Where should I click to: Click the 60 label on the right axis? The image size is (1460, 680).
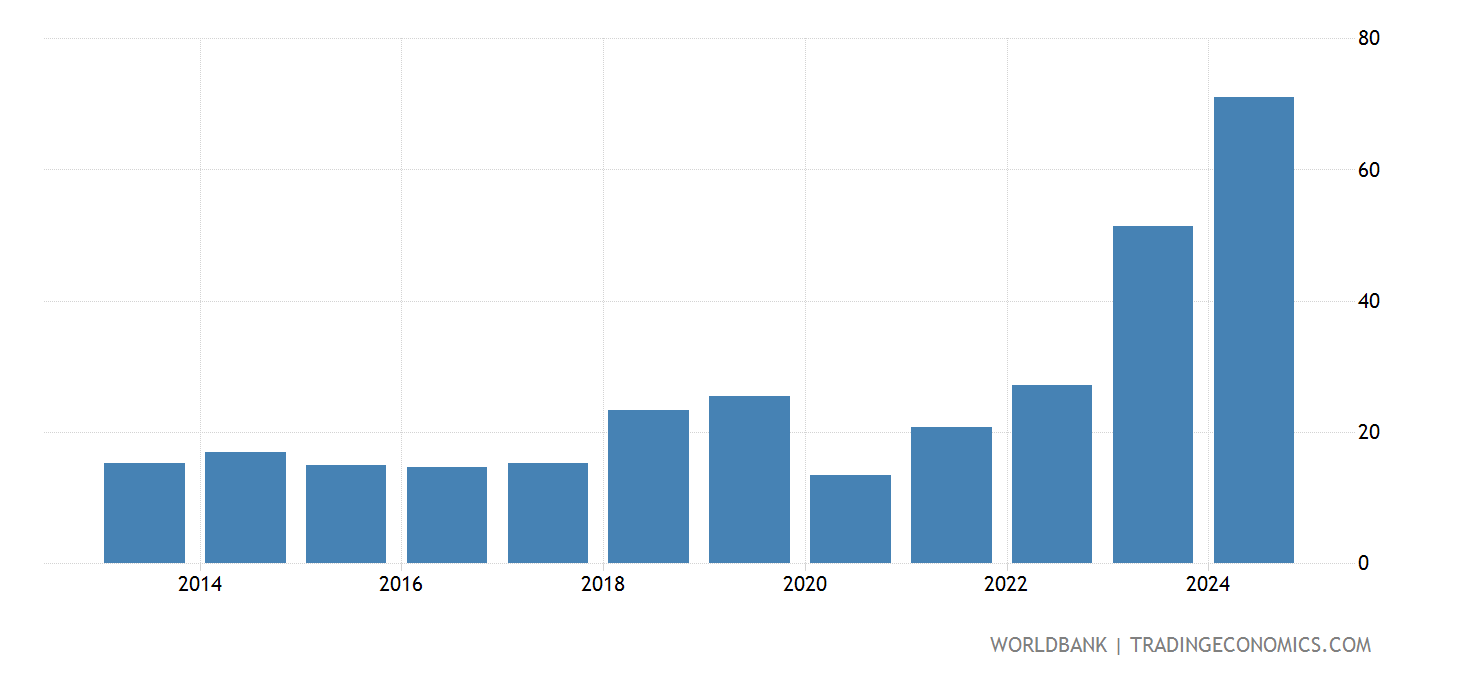pyautogui.click(x=1369, y=172)
